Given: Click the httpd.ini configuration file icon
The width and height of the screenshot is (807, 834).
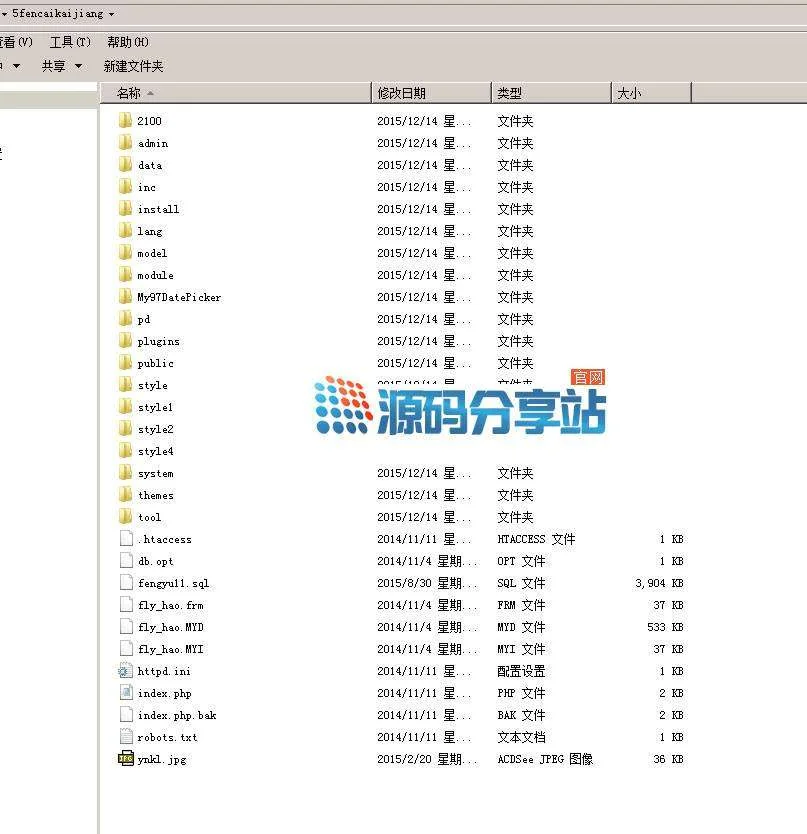Looking at the screenshot, I should (x=125, y=671).
